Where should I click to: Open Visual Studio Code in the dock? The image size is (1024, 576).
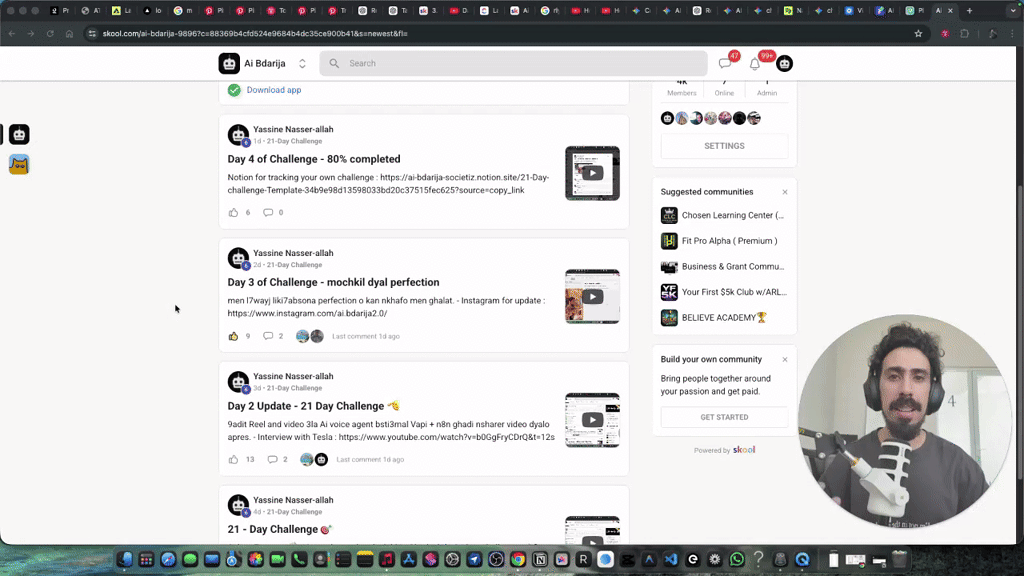click(671, 560)
